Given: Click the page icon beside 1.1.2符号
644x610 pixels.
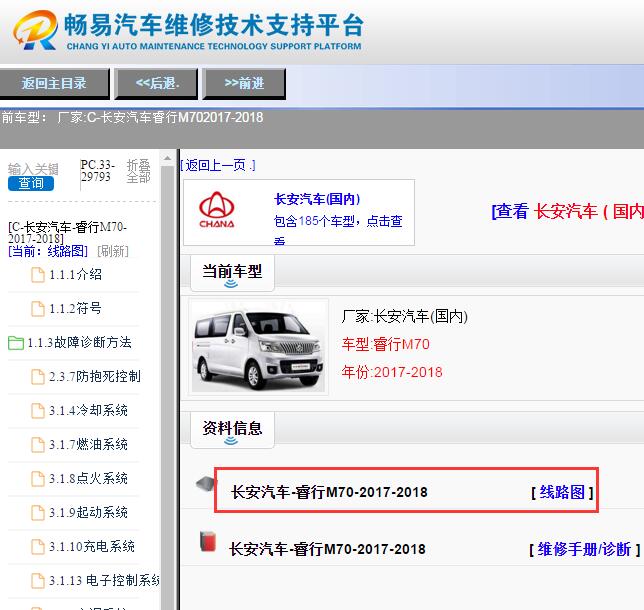Looking at the screenshot, I should click(38, 308).
